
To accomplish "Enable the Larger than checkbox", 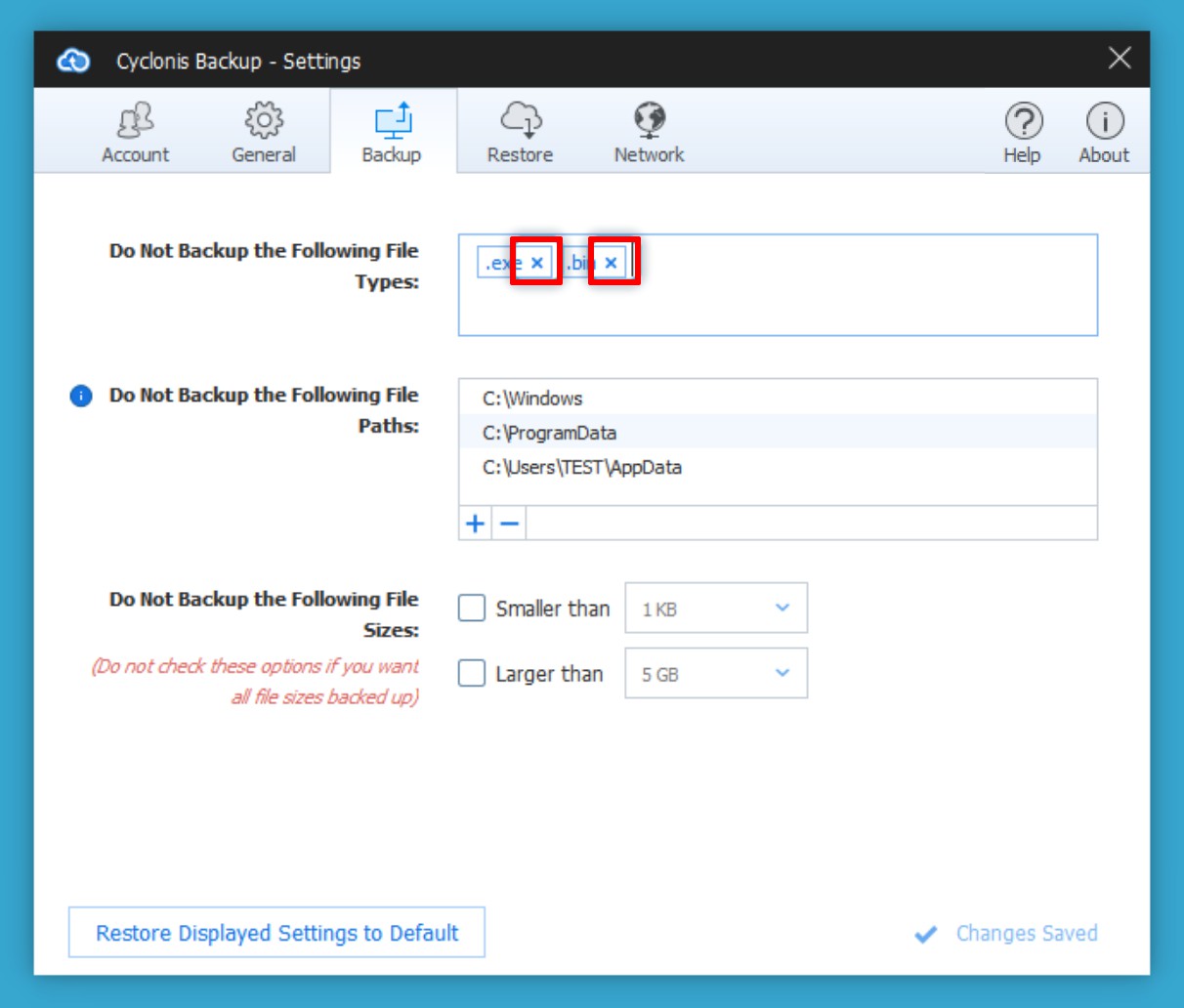I will click(x=472, y=674).
